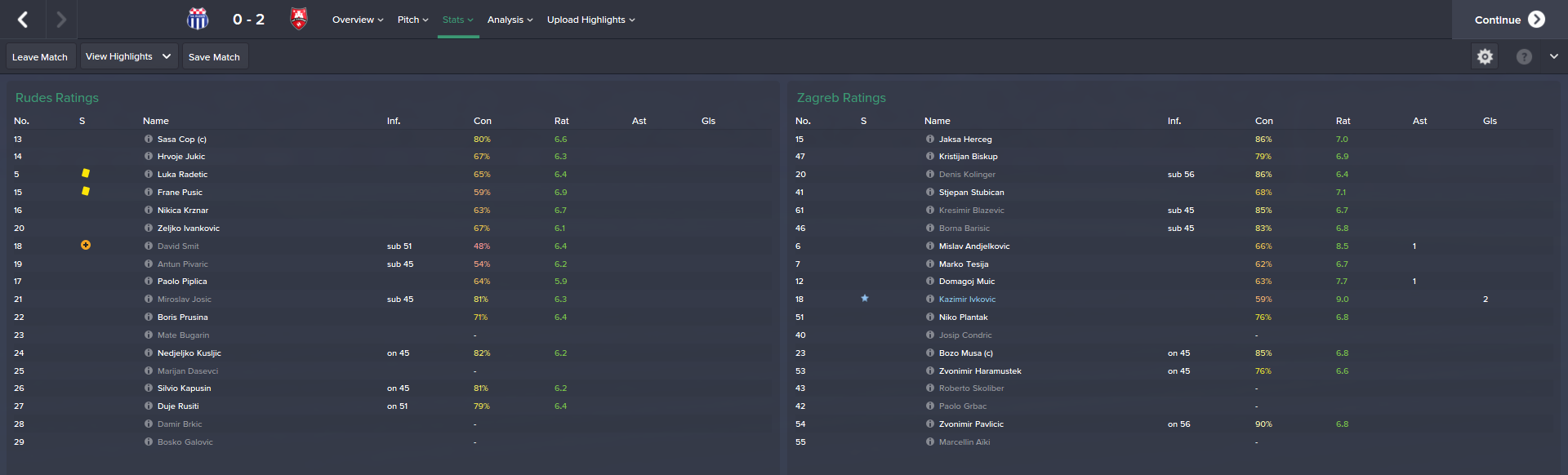This screenshot has width=1568, height=475.
Task: Expand the chevron beside the help icon
Action: tap(1553, 56)
